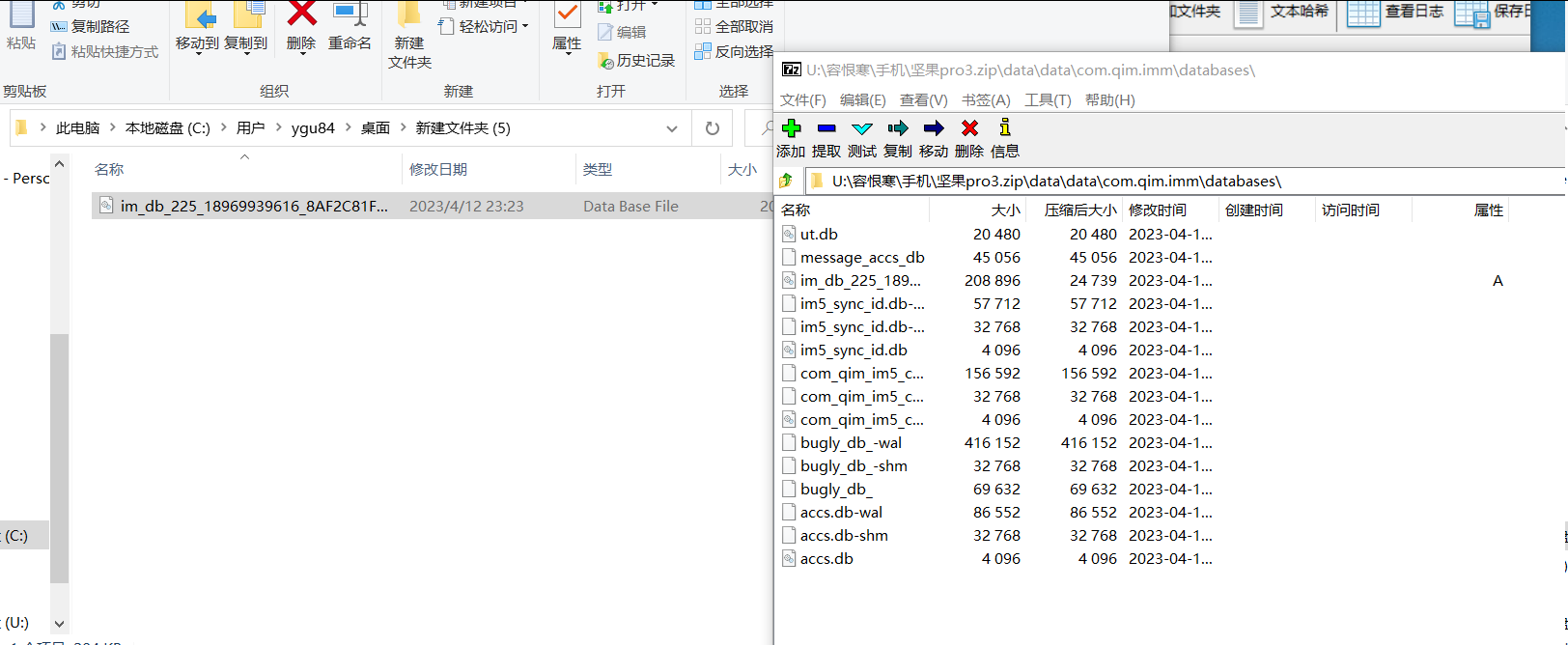Click Explorer ribbon Delete (删除) red X icon
Viewport: 1568px width, 645px height.
tap(302, 14)
